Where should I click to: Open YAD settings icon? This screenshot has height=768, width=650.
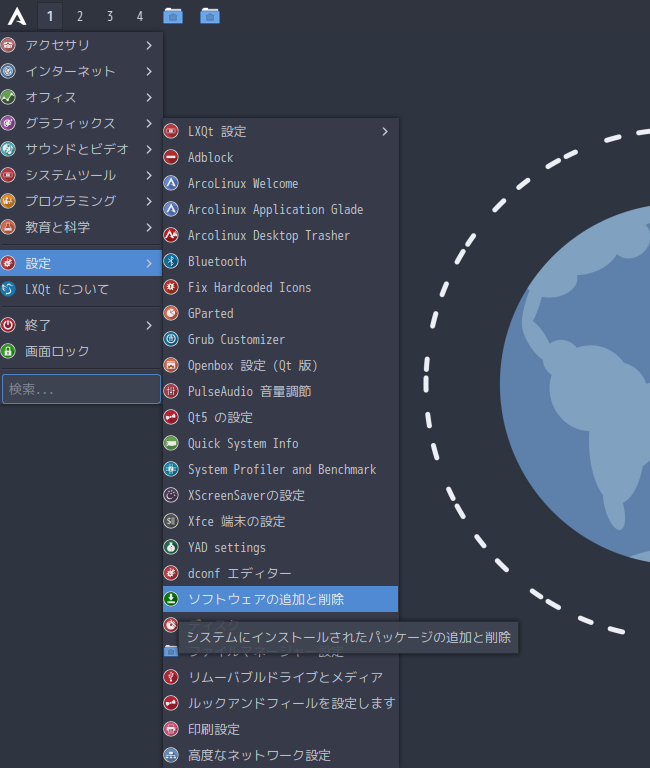tap(171, 547)
